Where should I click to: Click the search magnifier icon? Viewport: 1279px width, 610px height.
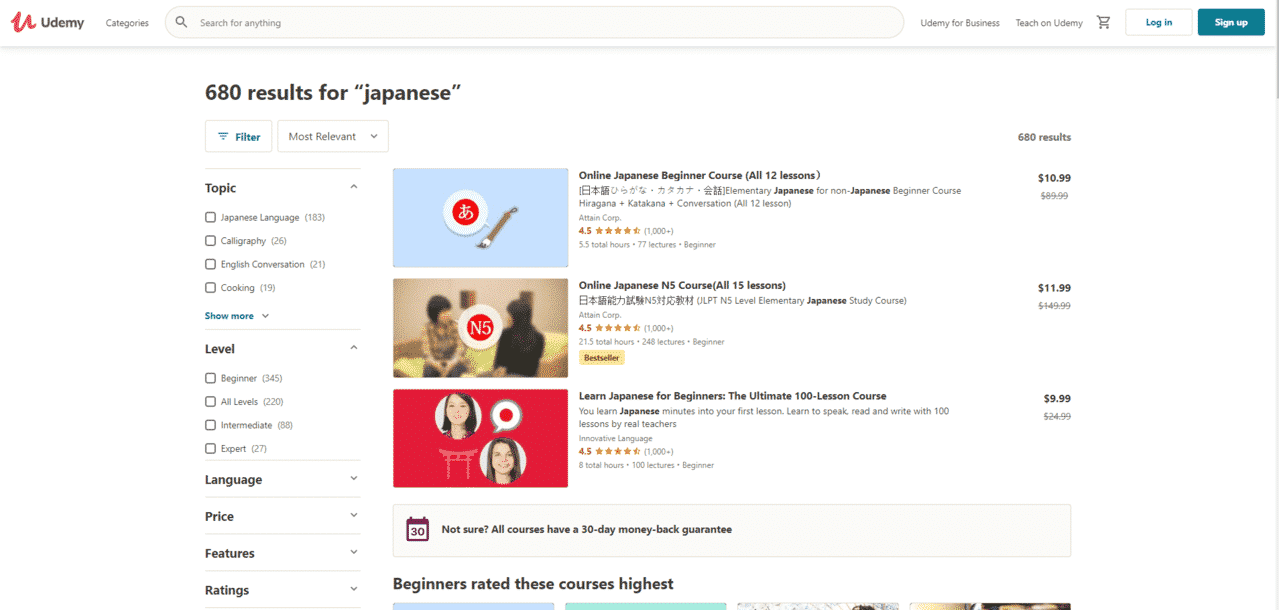(181, 22)
